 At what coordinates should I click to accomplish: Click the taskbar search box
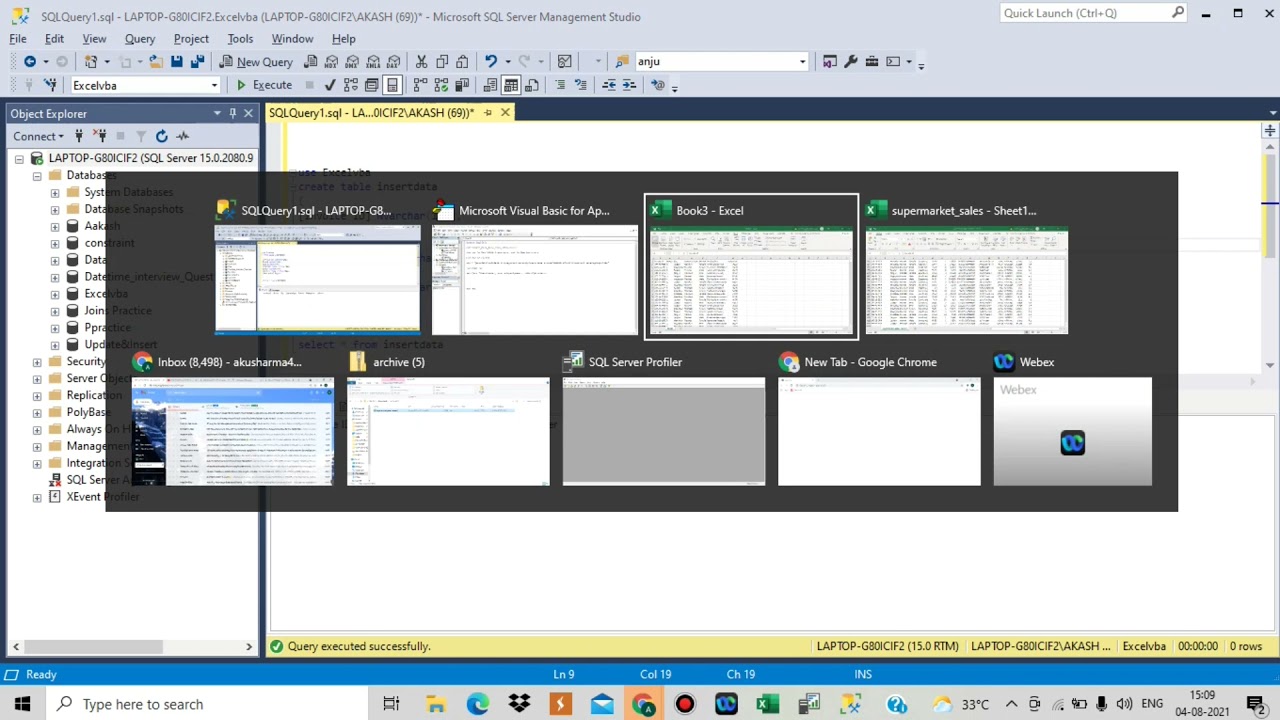click(x=207, y=704)
